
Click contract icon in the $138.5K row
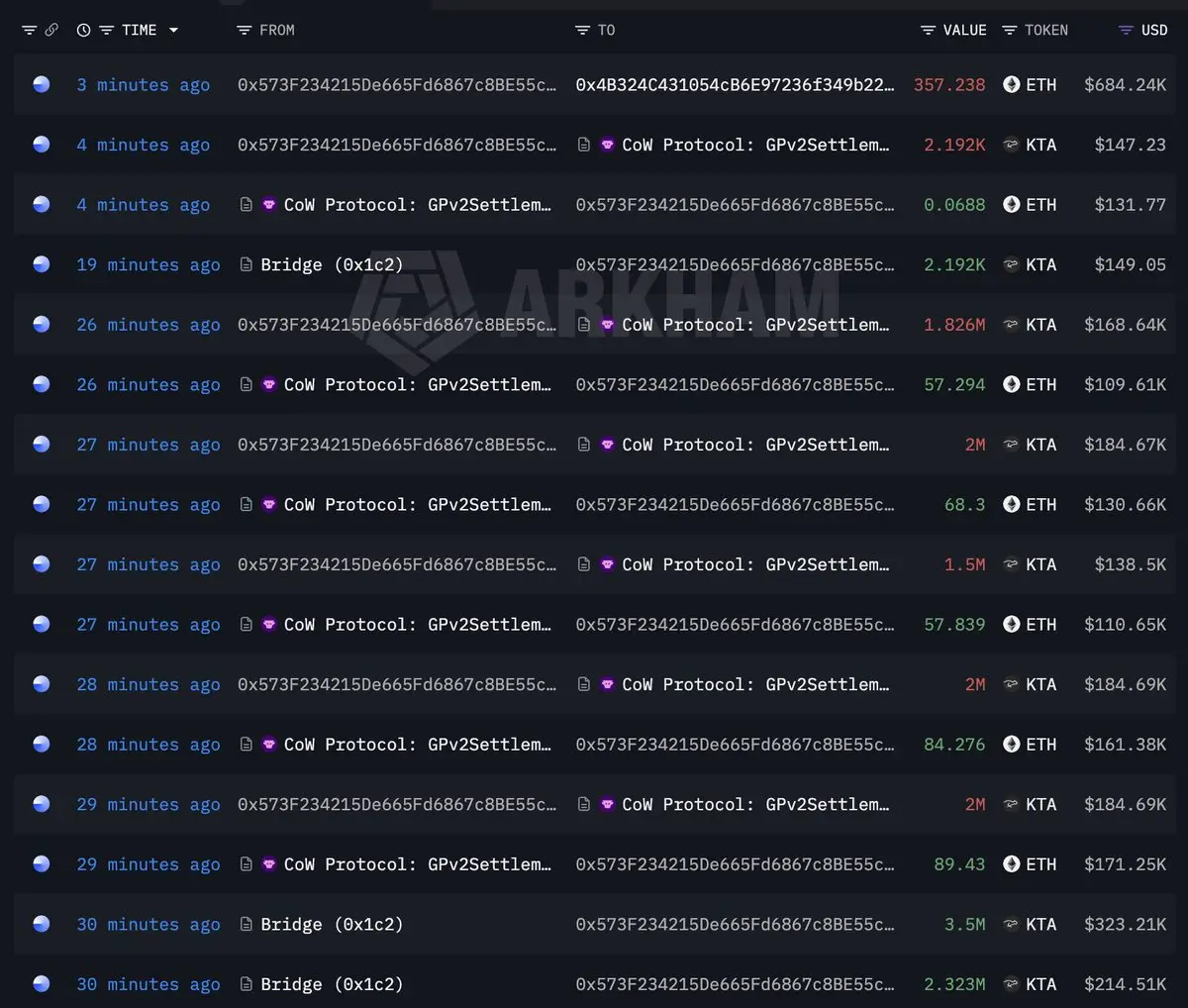coord(584,564)
